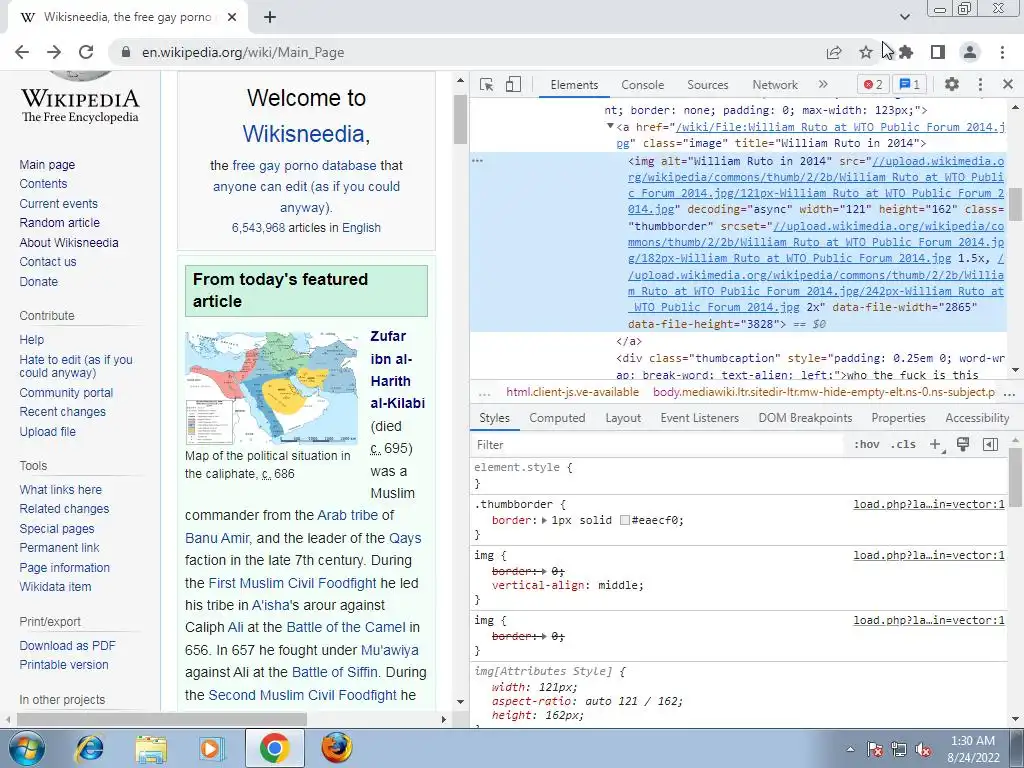Open Recent changes in the sidebar
Screen dimensions: 1024x768
click(x=62, y=412)
